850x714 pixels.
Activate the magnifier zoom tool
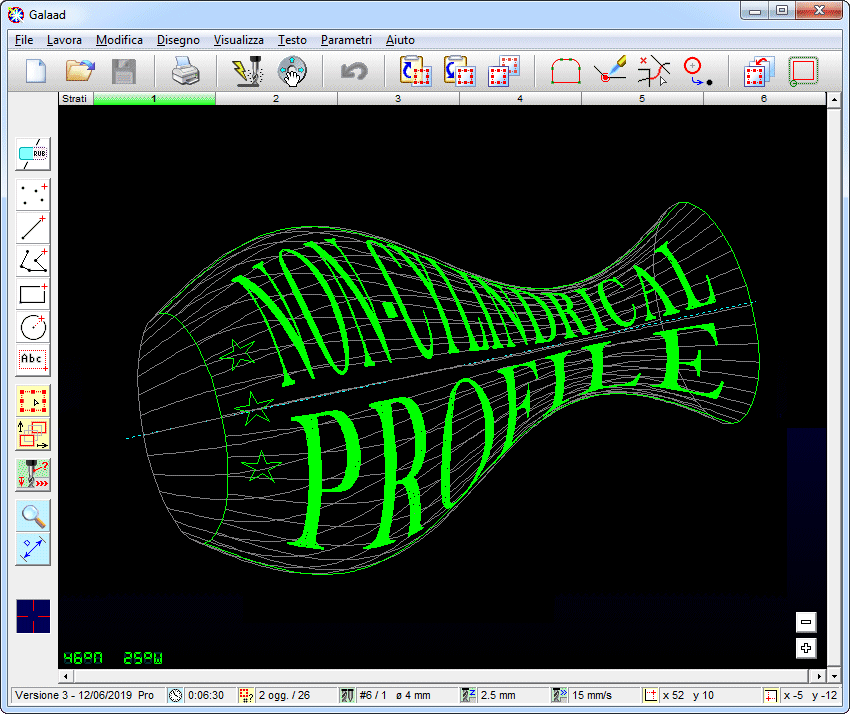tap(33, 515)
